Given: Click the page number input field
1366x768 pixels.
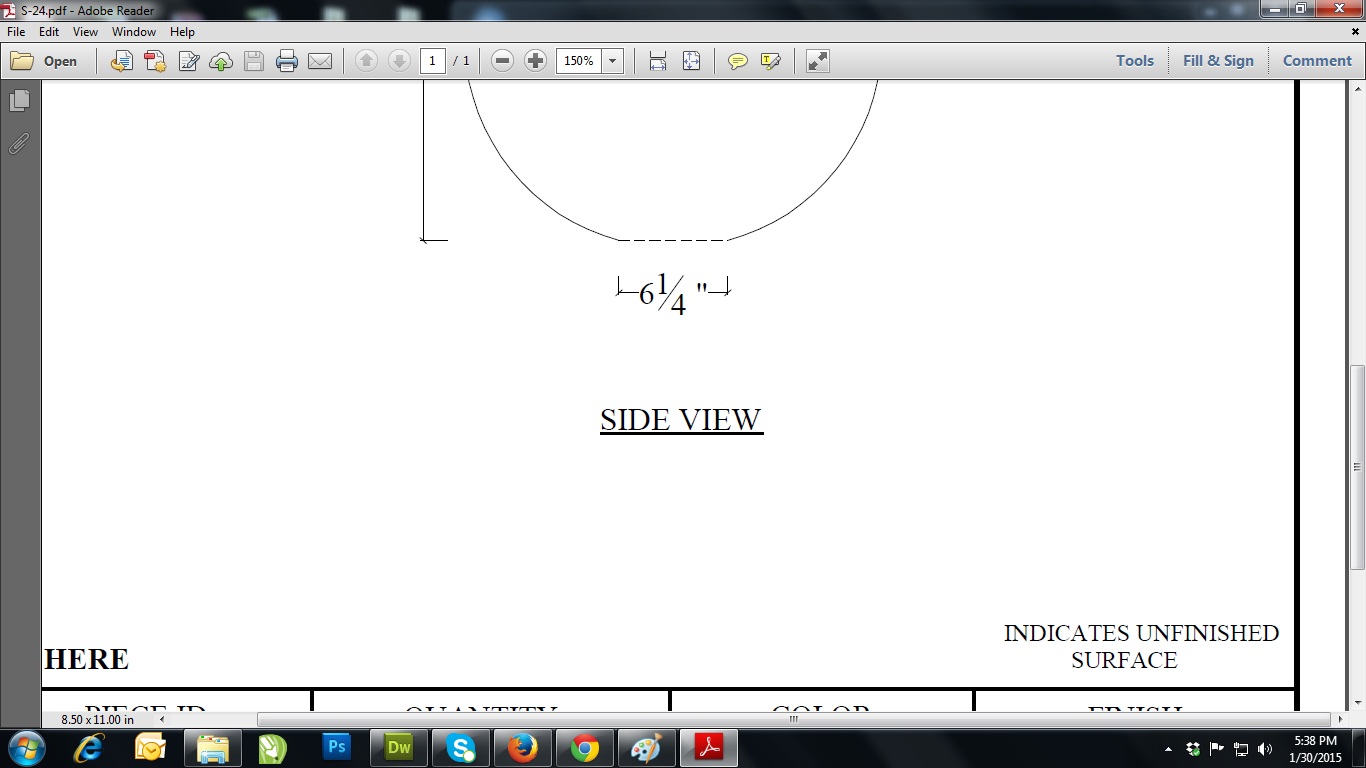Looking at the screenshot, I should [432, 61].
